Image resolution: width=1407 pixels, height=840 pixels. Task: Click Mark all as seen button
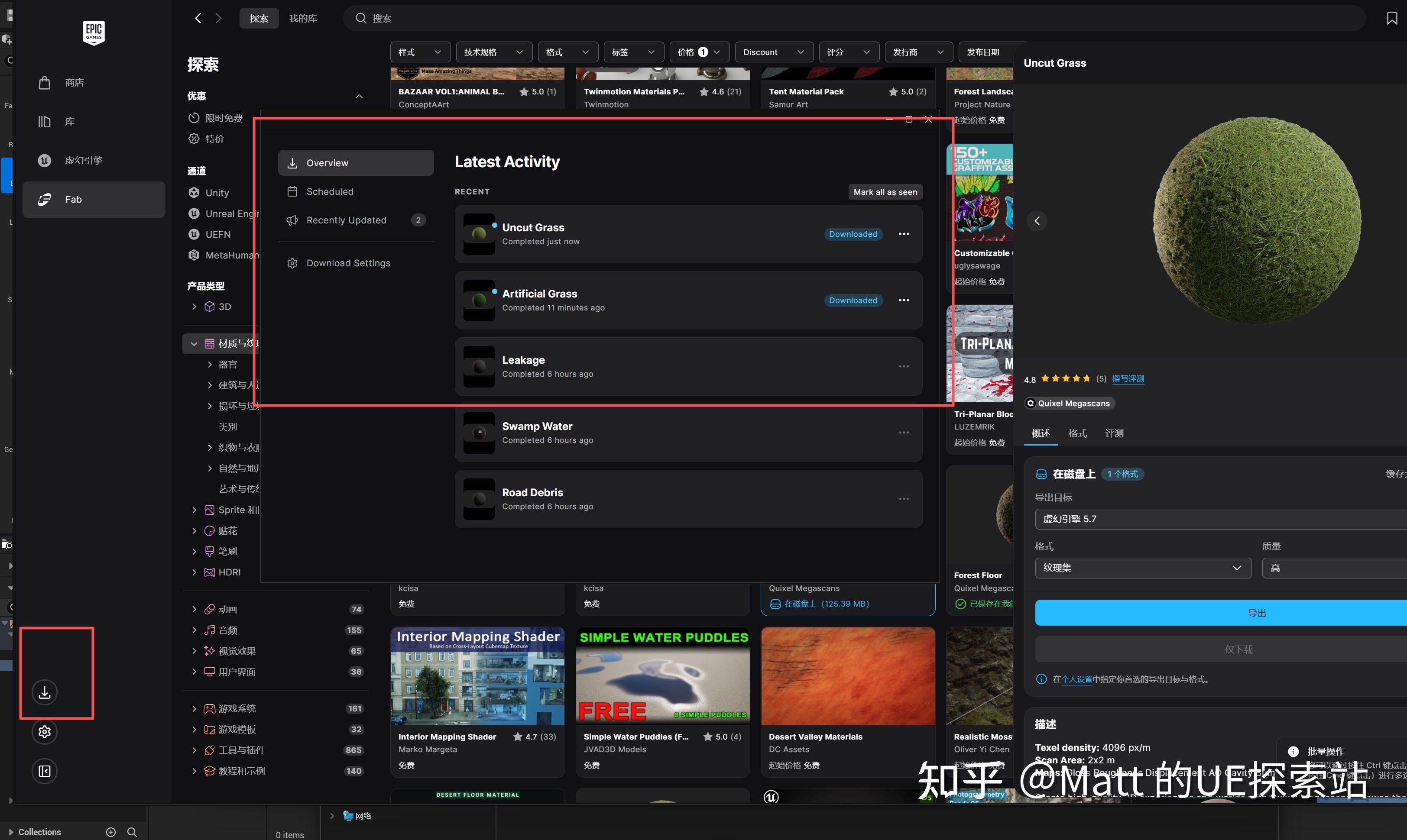click(885, 192)
